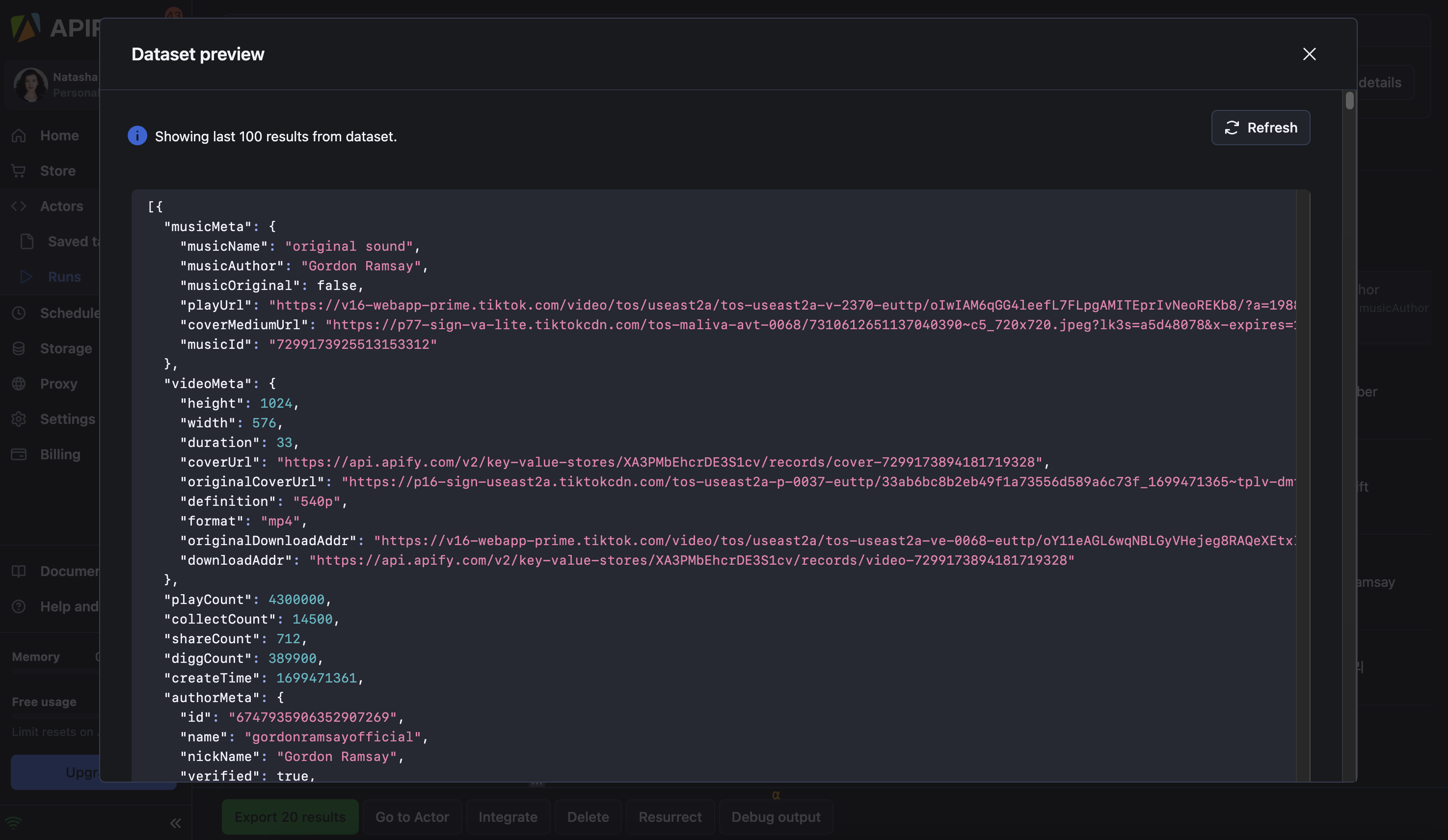The height and width of the screenshot is (840, 1448).
Task: Click the Debug output button
Action: point(775,816)
